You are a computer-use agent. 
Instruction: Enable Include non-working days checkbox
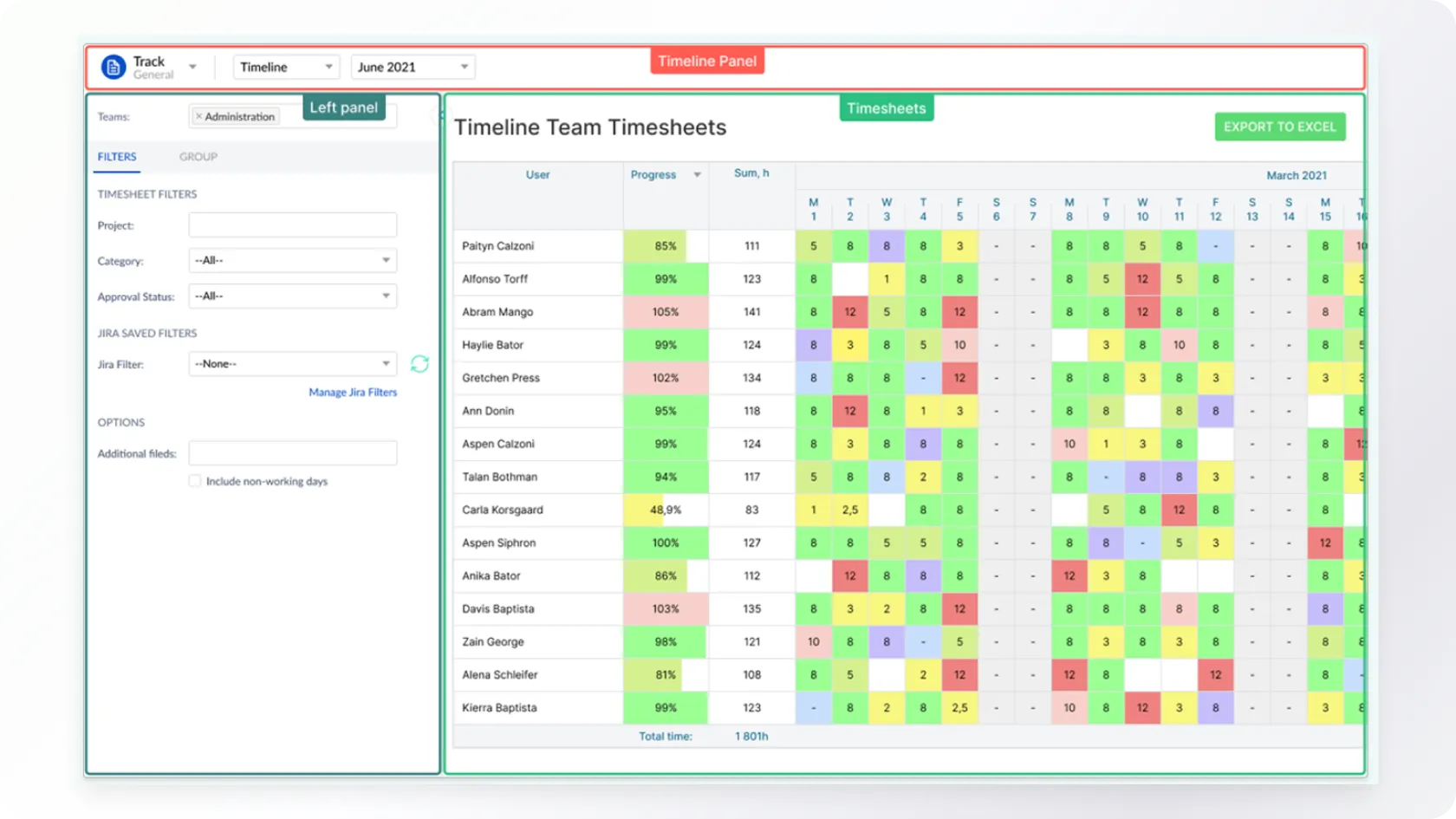[195, 481]
